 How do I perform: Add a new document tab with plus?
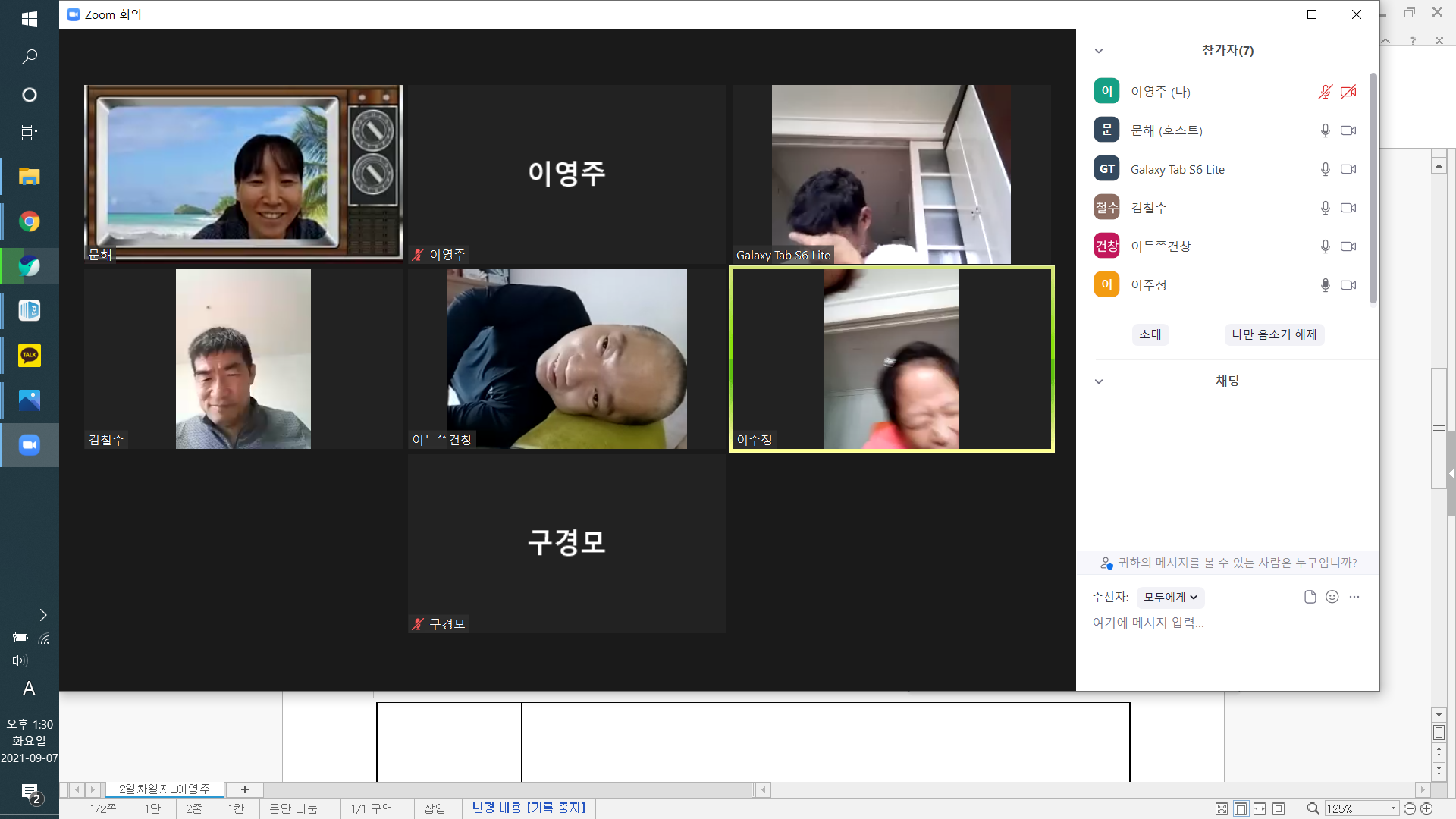pos(244,789)
